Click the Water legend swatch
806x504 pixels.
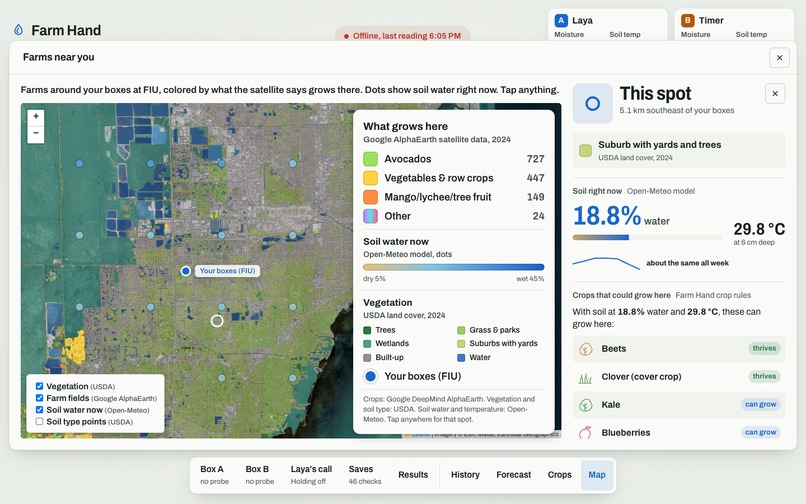461,357
